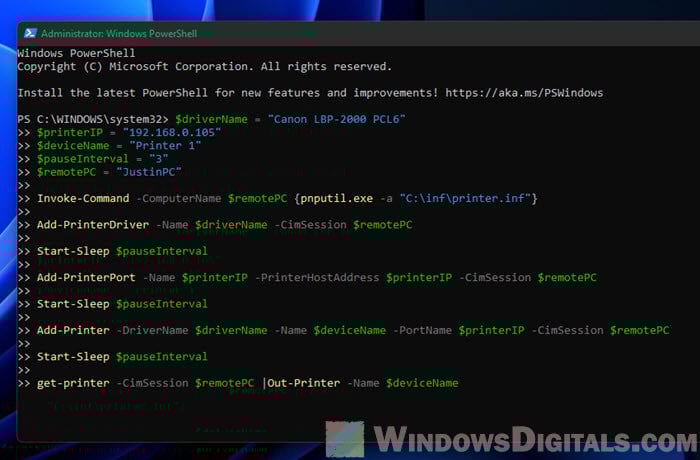The image size is (700, 460).
Task: Click the "192.168.0.105" IP string
Action: tap(172, 133)
